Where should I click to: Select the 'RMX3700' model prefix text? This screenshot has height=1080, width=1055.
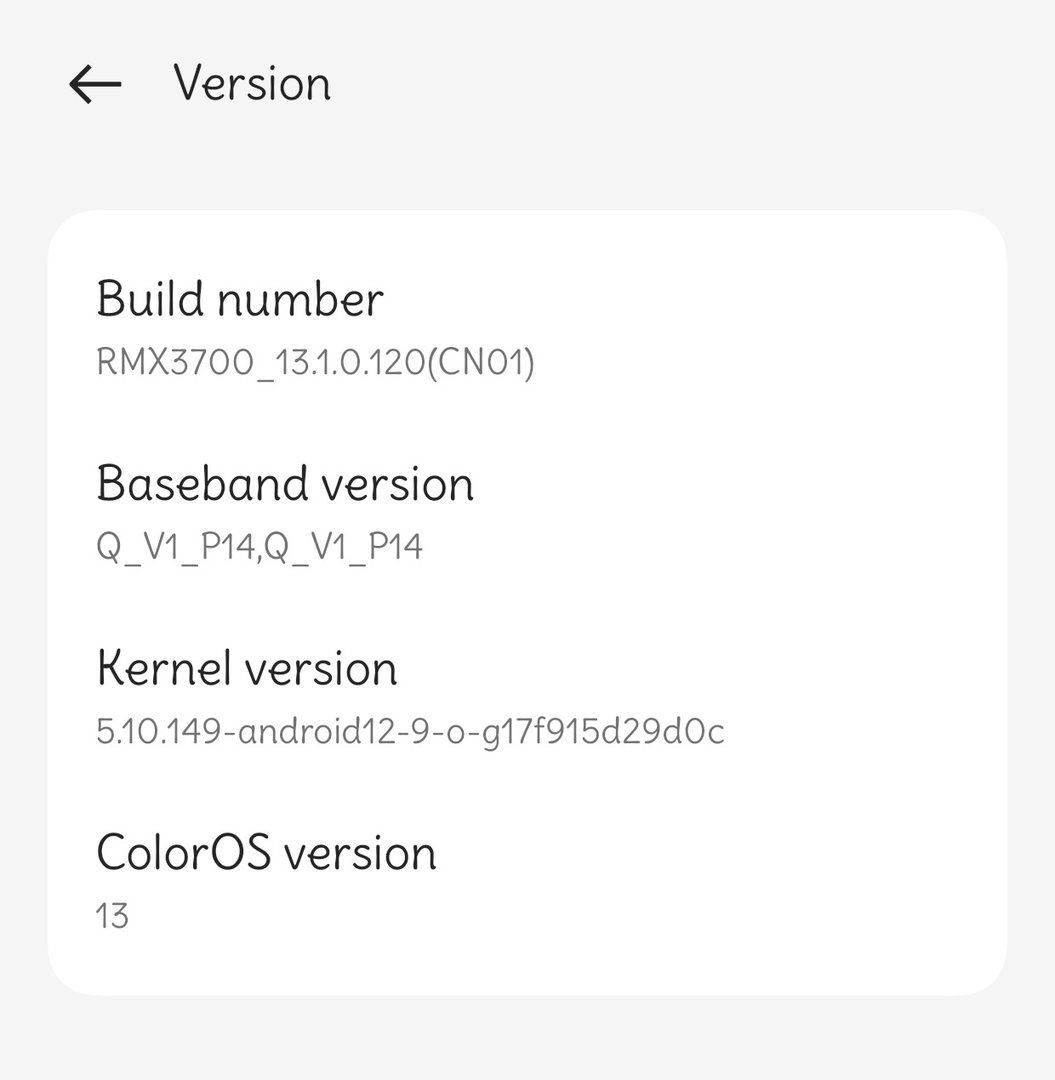tap(176, 362)
